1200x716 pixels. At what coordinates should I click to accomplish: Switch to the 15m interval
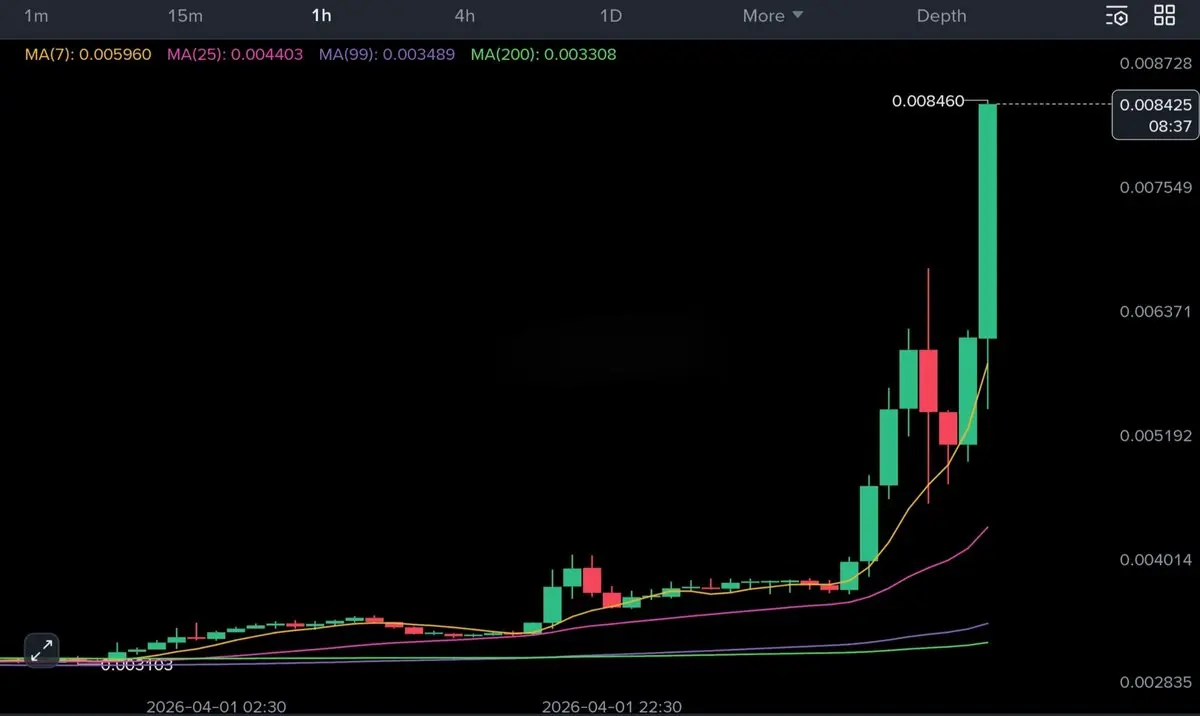(185, 15)
